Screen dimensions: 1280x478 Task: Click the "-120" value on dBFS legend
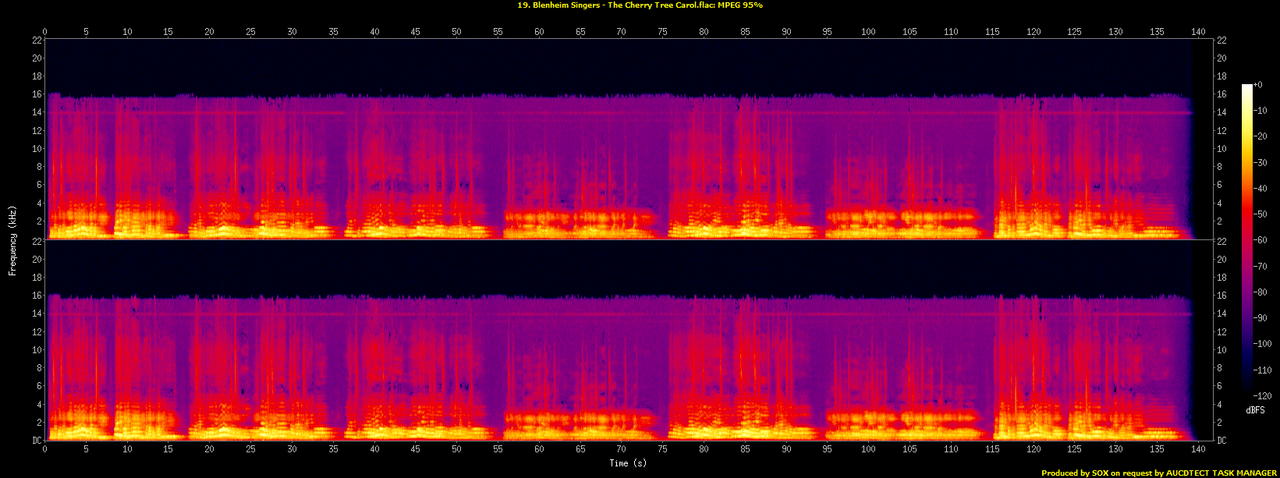[1264, 395]
